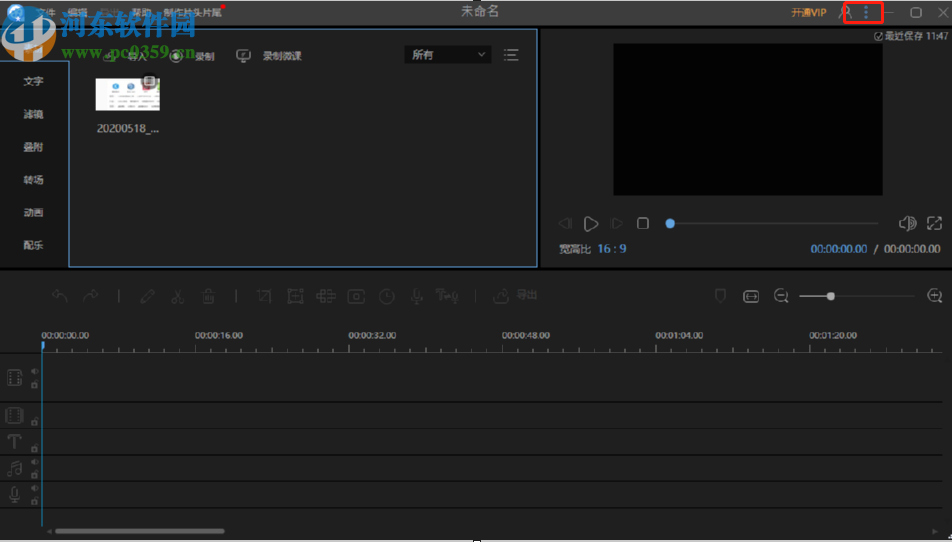
Task: Expand the 所有 media filter dropdown
Action: [448, 55]
